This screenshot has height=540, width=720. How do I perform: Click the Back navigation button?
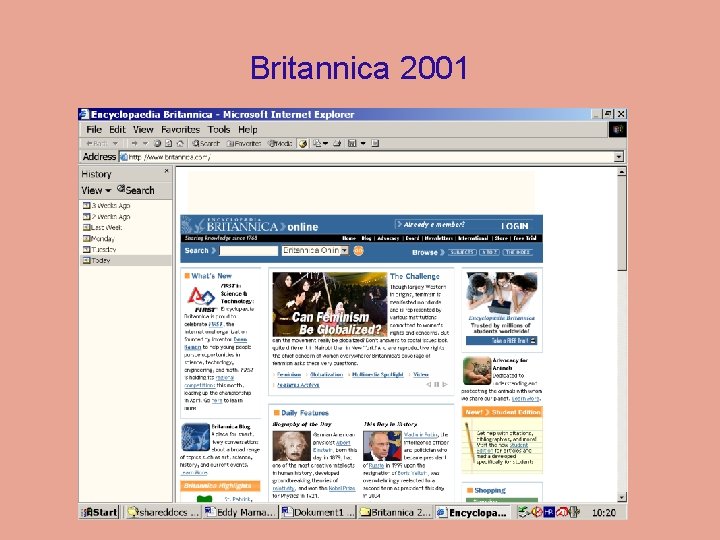pyautogui.click(x=96, y=143)
